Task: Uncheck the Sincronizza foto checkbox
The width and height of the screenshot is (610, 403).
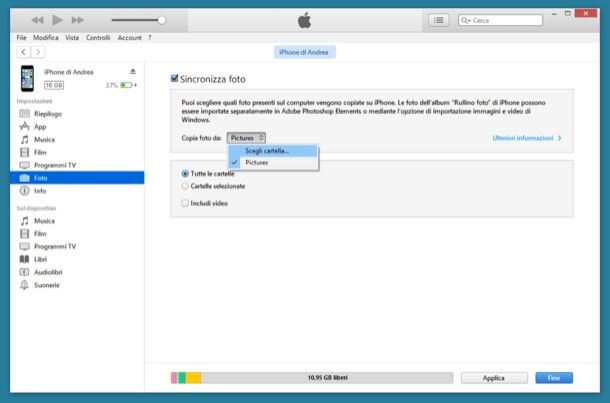Action: [x=175, y=79]
